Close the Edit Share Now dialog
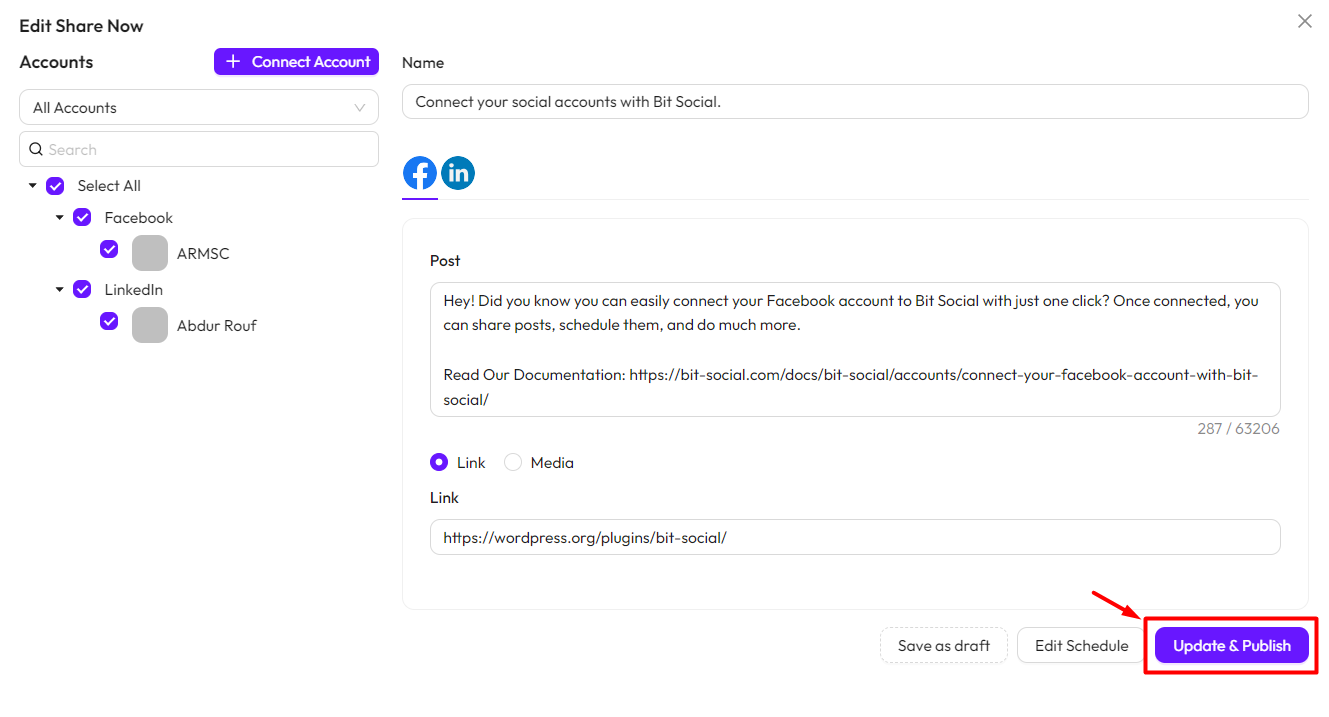1329x717 pixels. point(1304,21)
